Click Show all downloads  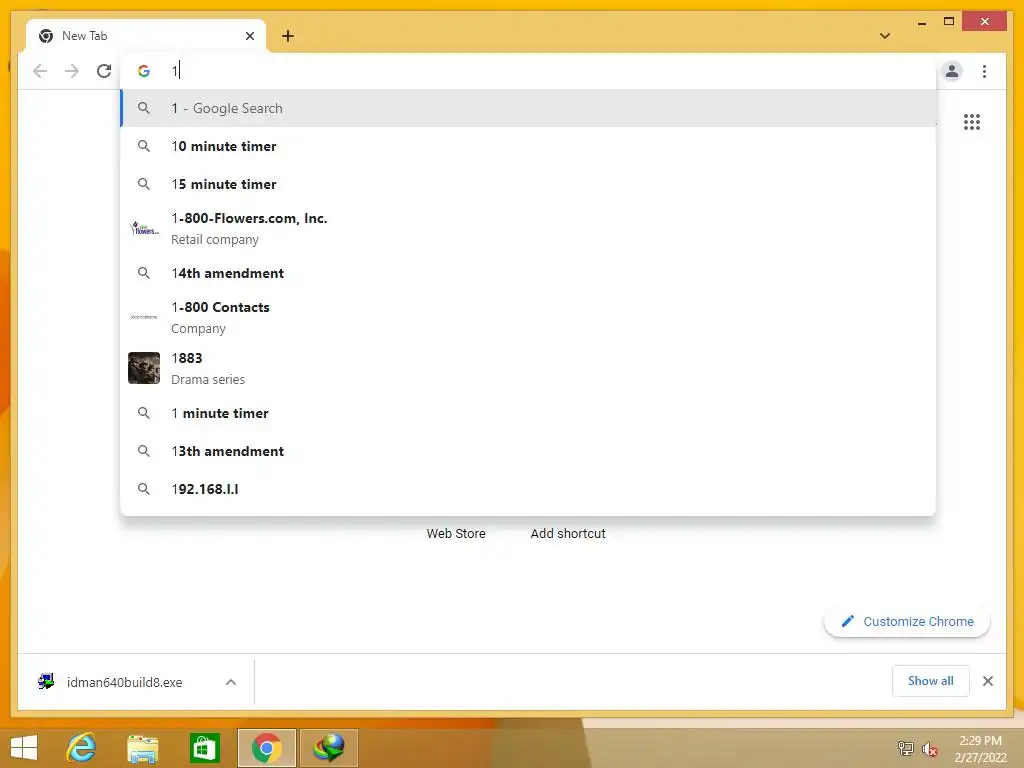(931, 681)
